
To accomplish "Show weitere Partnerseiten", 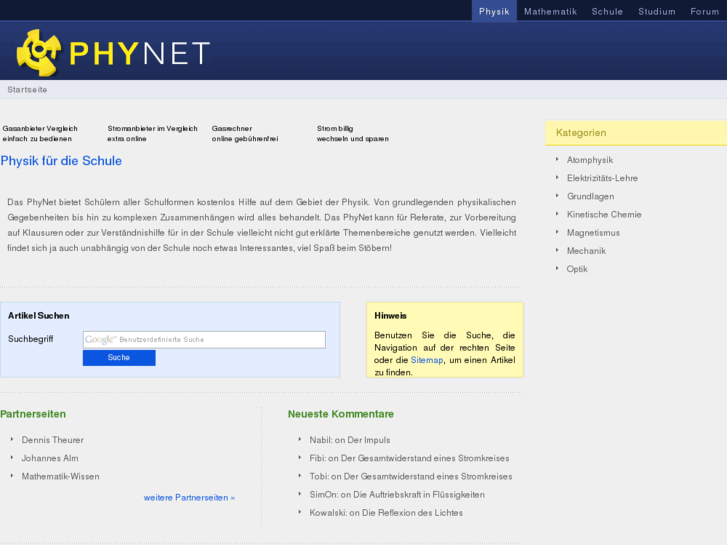I will (189, 497).
